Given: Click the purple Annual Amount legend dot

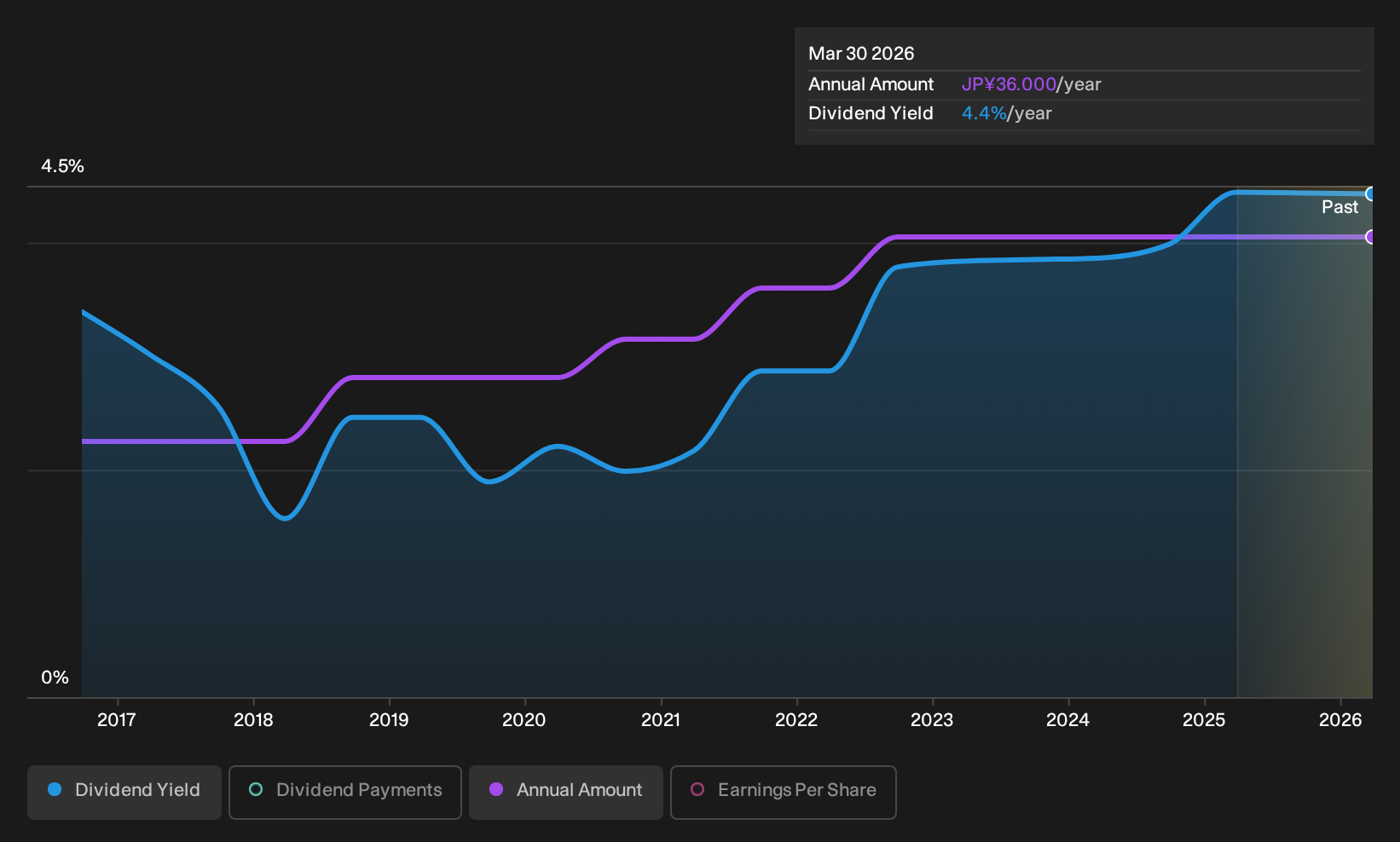Looking at the screenshot, I should pyautogui.click(x=496, y=790).
